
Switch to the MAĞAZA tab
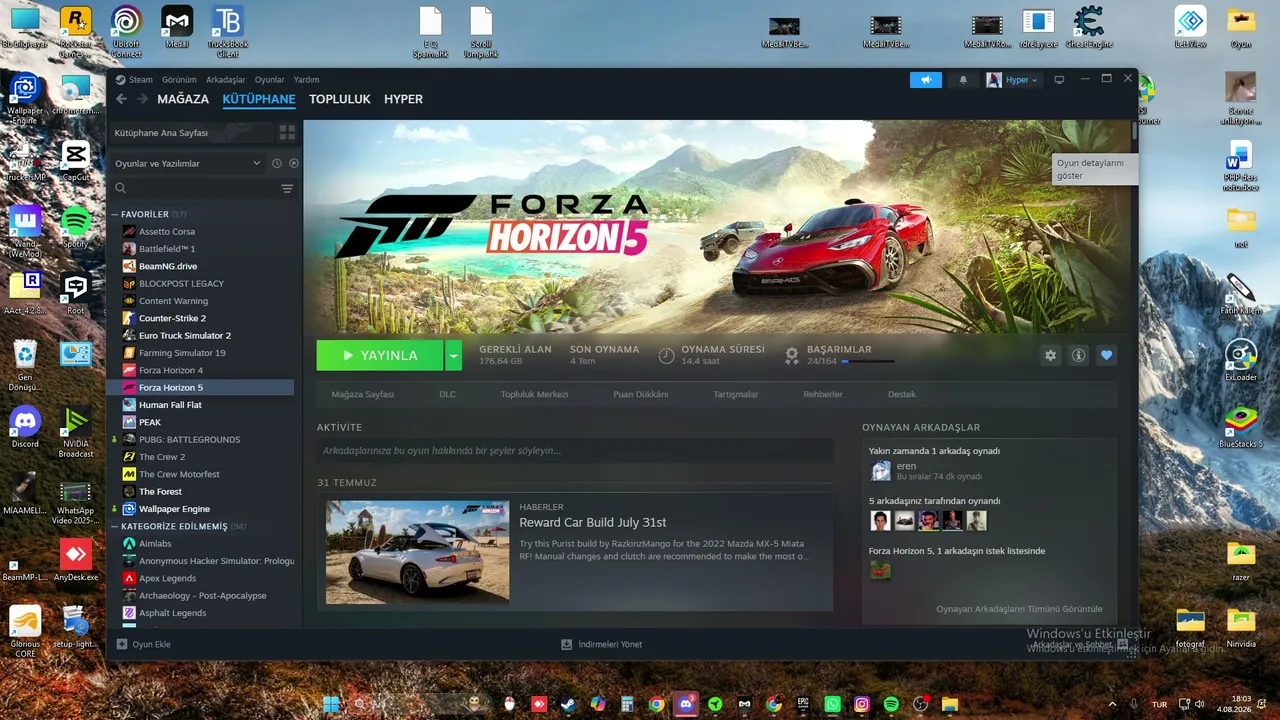(183, 99)
